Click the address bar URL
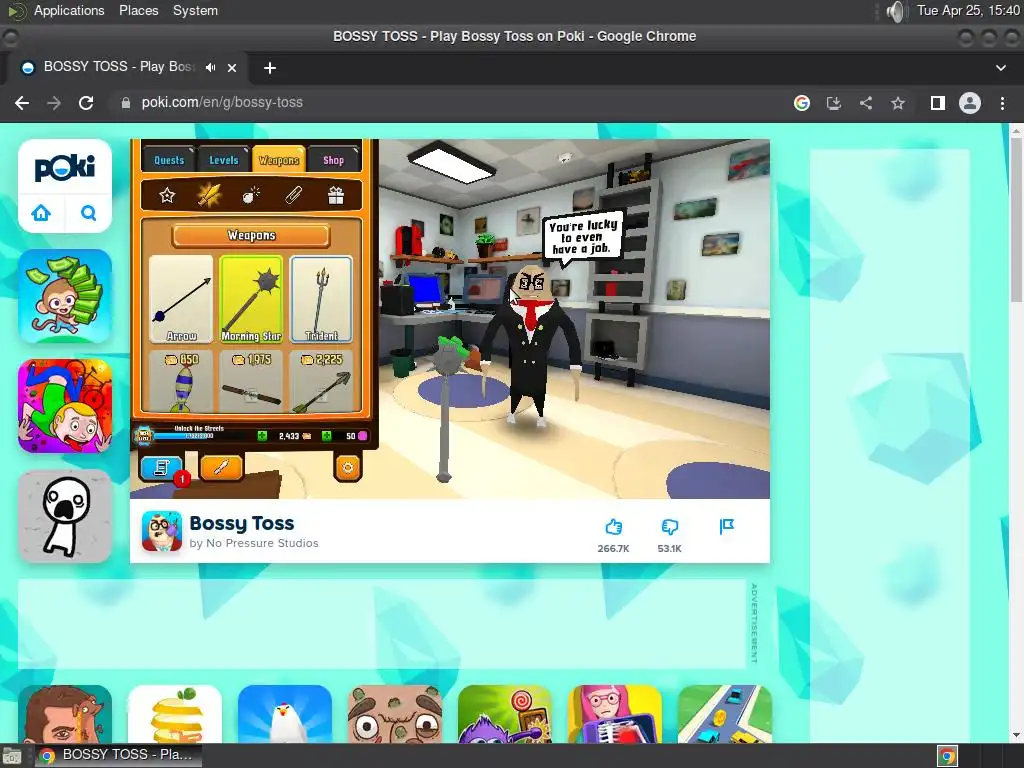The height and width of the screenshot is (768, 1024). pos(222,103)
